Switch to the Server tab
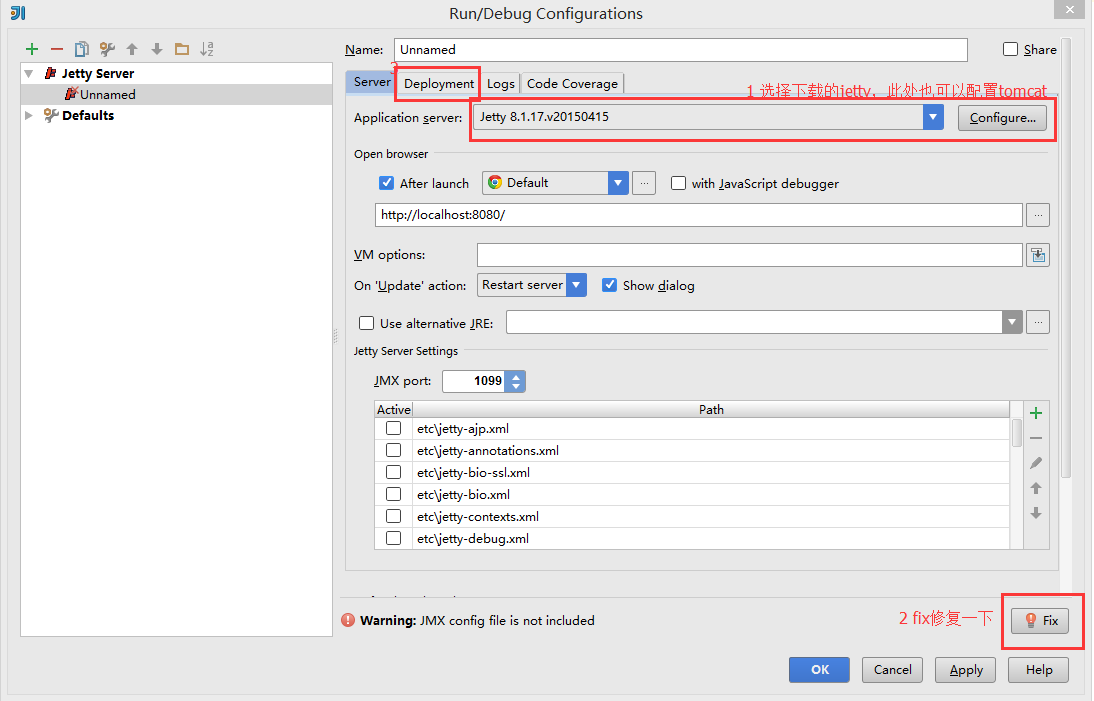The width and height of the screenshot is (1094, 701). pos(372,82)
